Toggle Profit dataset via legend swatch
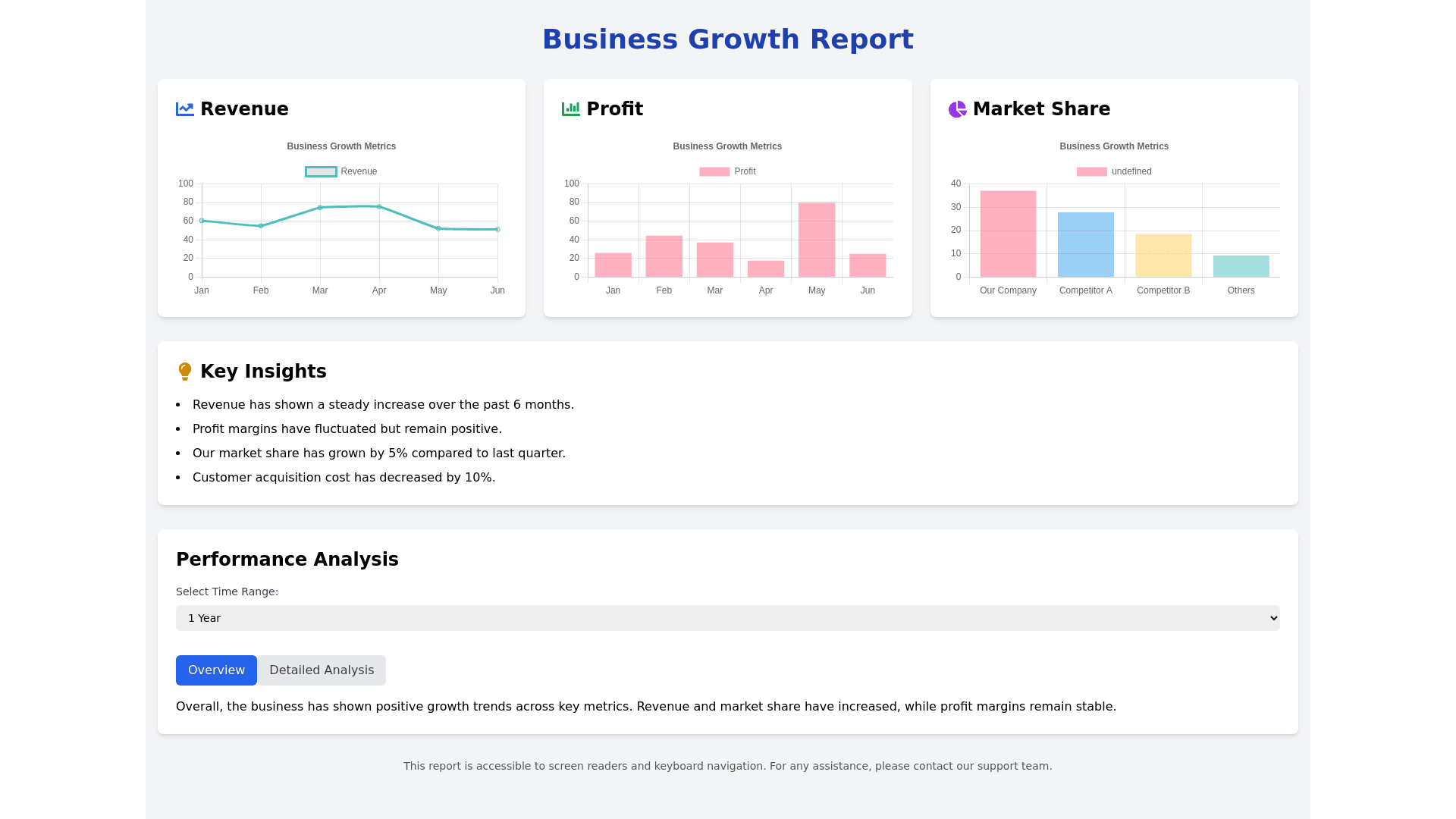The width and height of the screenshot is (1456, 819). pyautogui.click(x=714, y=172)
